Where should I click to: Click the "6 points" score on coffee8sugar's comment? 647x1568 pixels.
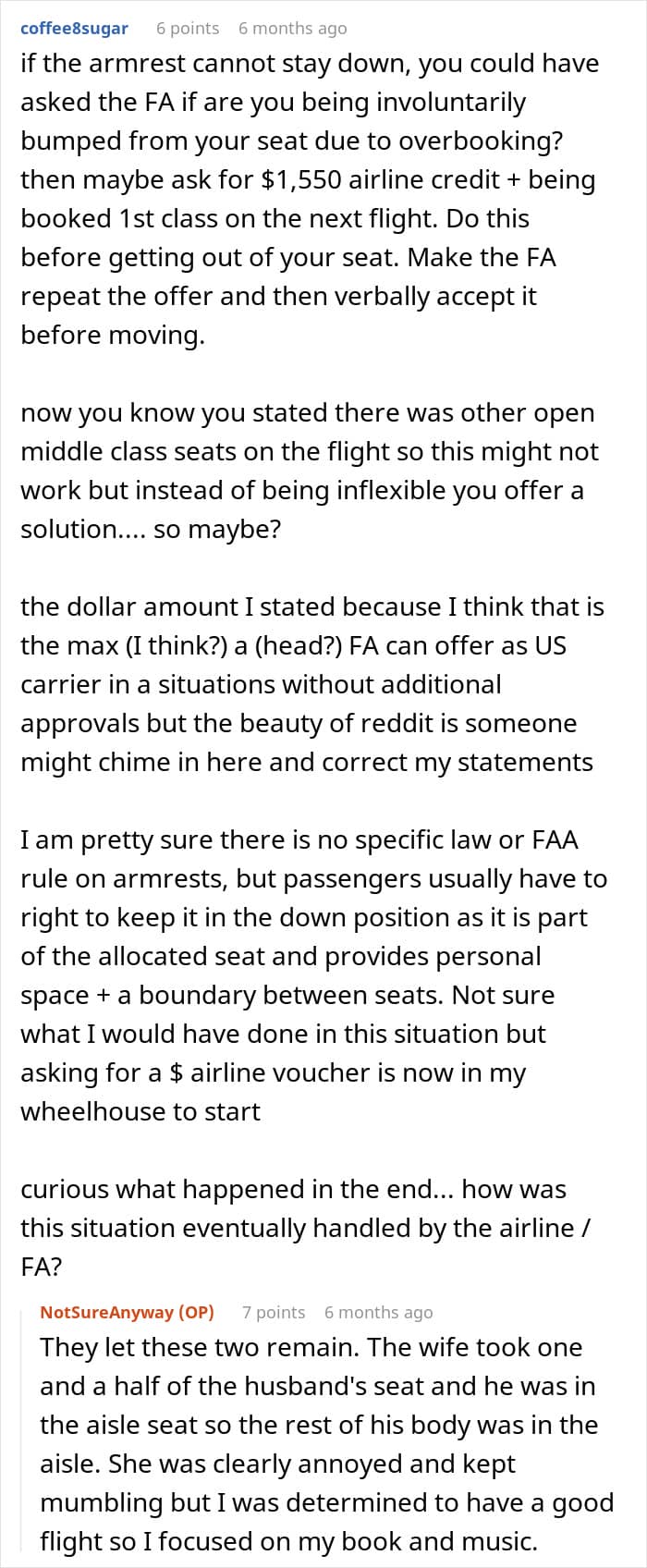point(188,29)
